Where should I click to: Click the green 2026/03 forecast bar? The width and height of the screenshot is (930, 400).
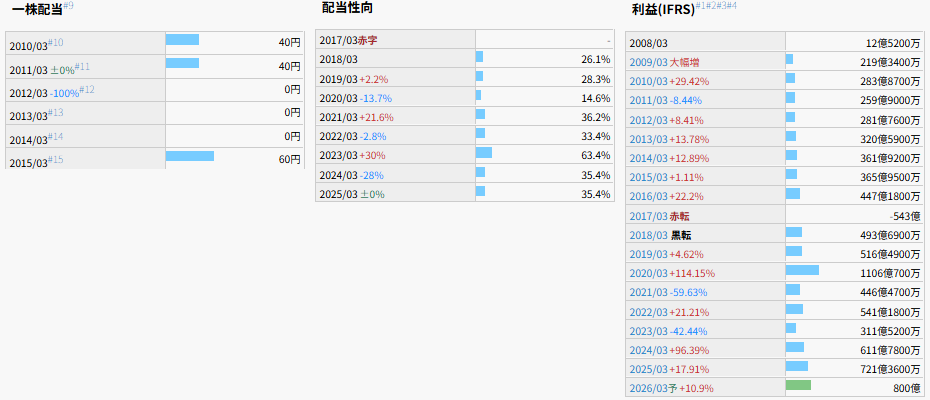(798, 385)
